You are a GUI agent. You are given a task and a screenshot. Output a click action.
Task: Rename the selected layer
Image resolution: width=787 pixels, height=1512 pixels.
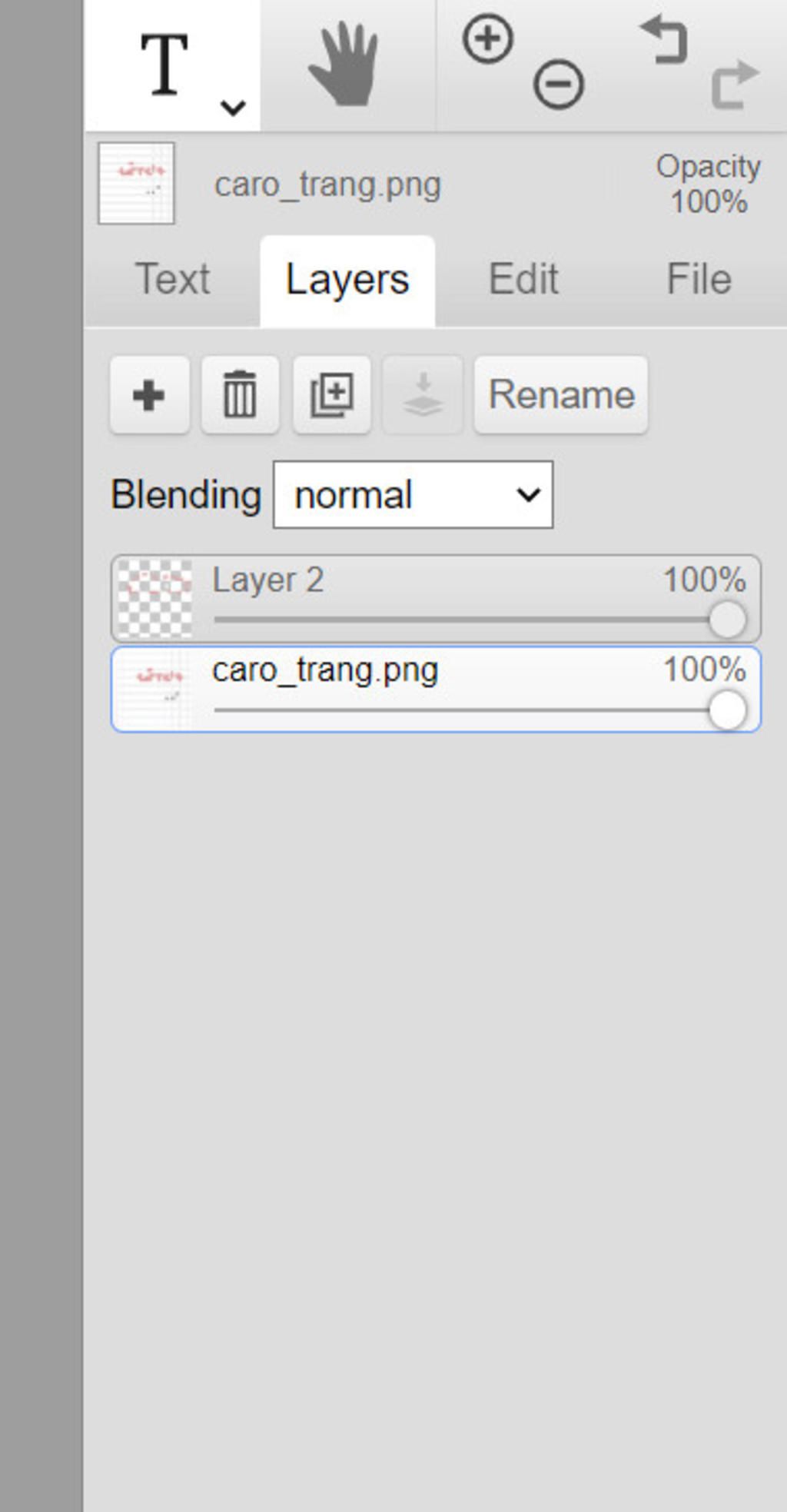(x=561, y=395)
